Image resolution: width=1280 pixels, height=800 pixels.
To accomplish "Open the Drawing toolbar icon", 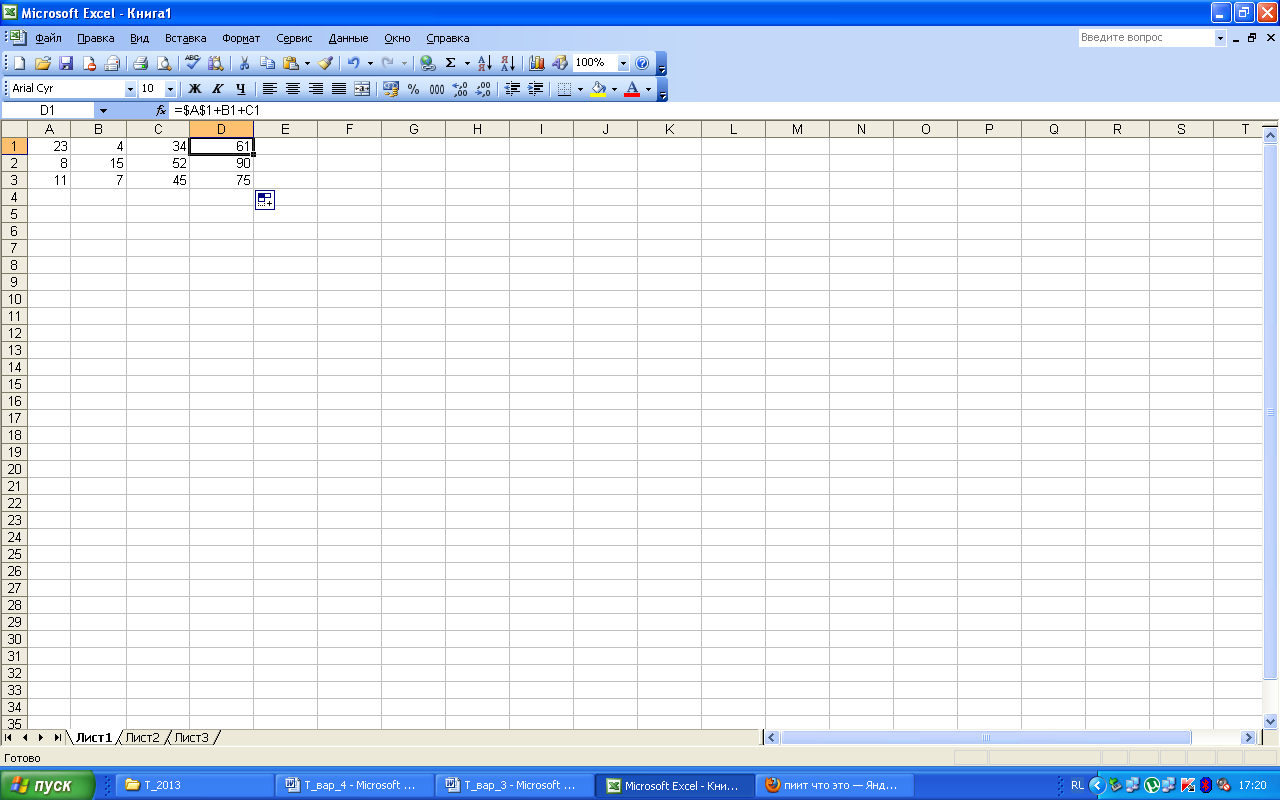I will coord(560,63).
